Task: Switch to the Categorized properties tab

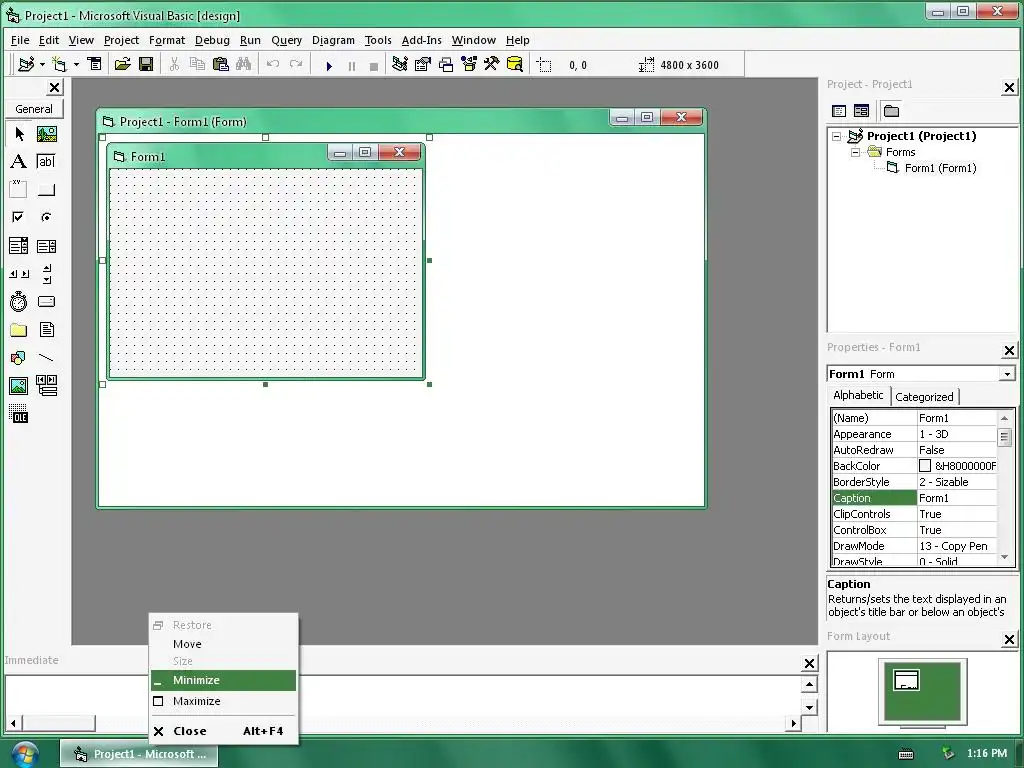Action: [924, 396]
